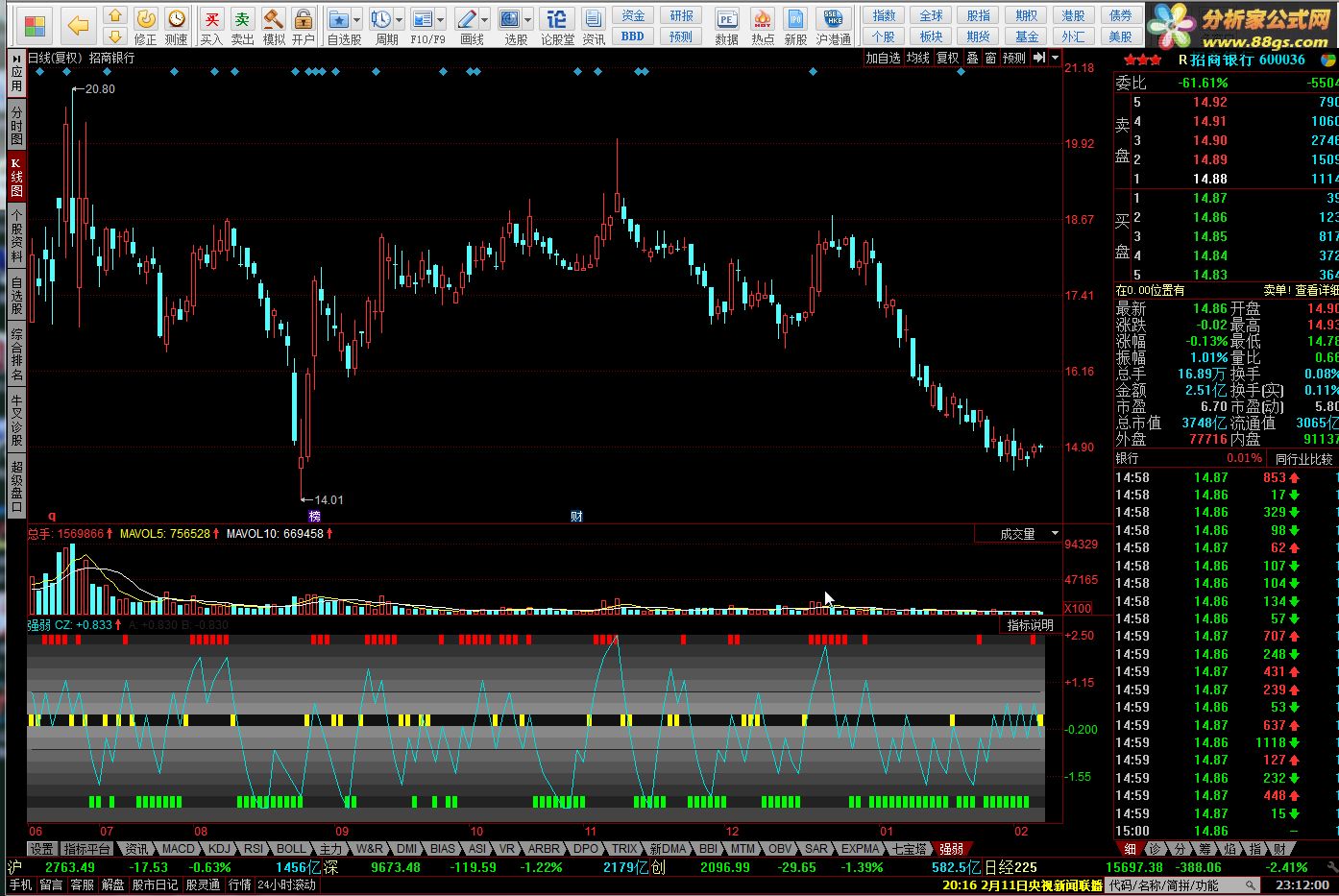Open the 测速 speed test tool

click(176, 26)
